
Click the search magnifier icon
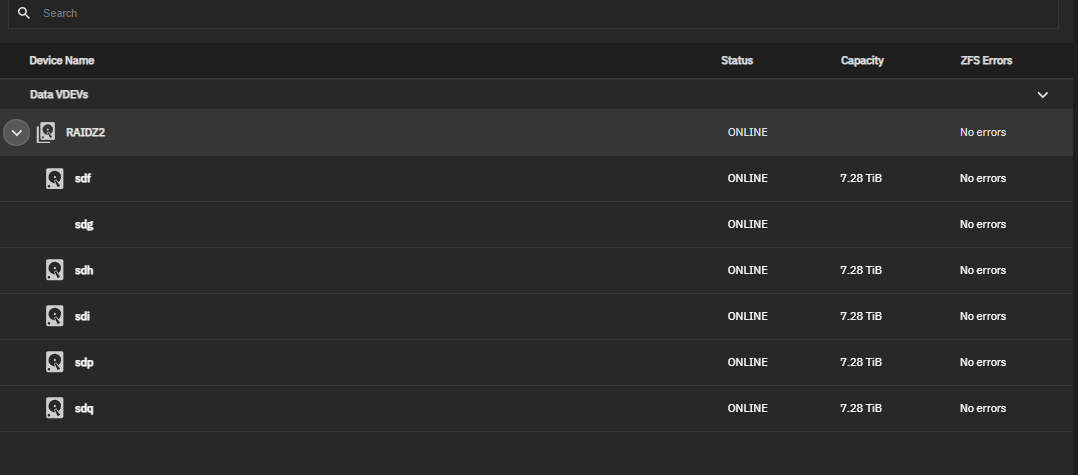[x=24, y=13]
